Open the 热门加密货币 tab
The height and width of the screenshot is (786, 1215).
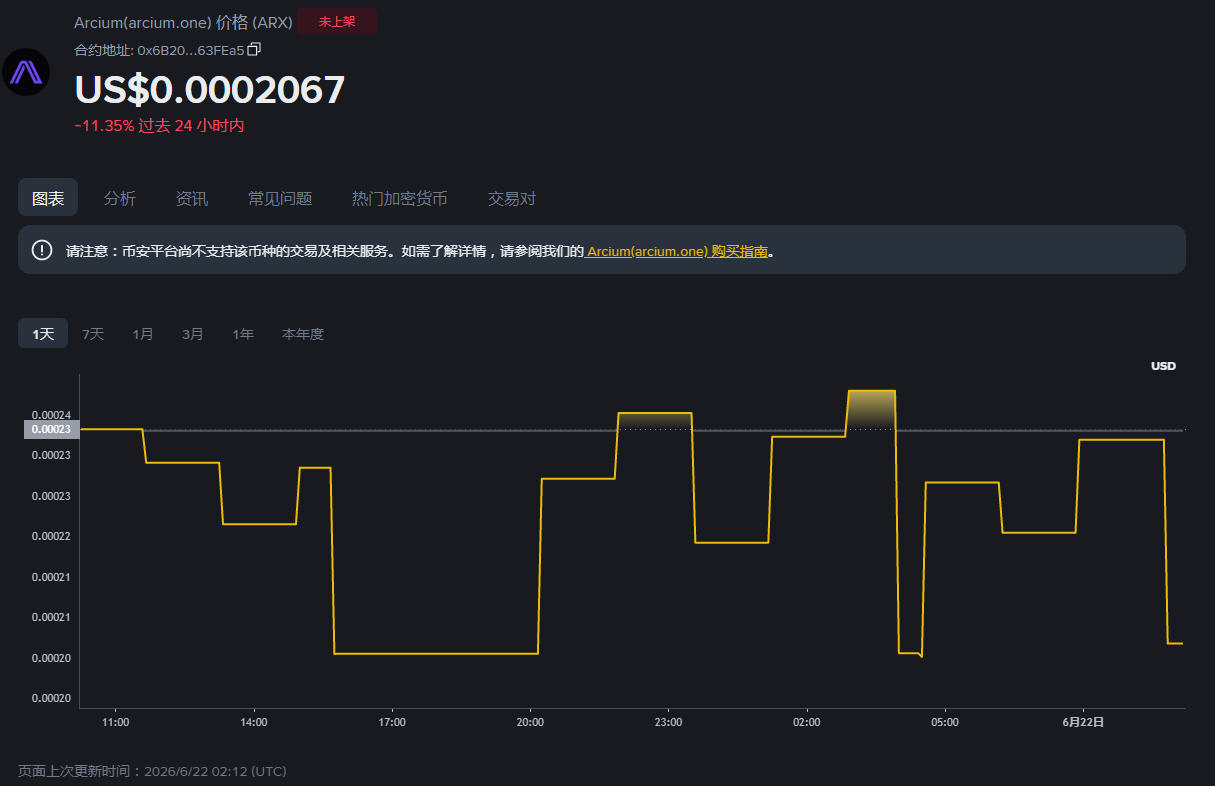(400, 198)
